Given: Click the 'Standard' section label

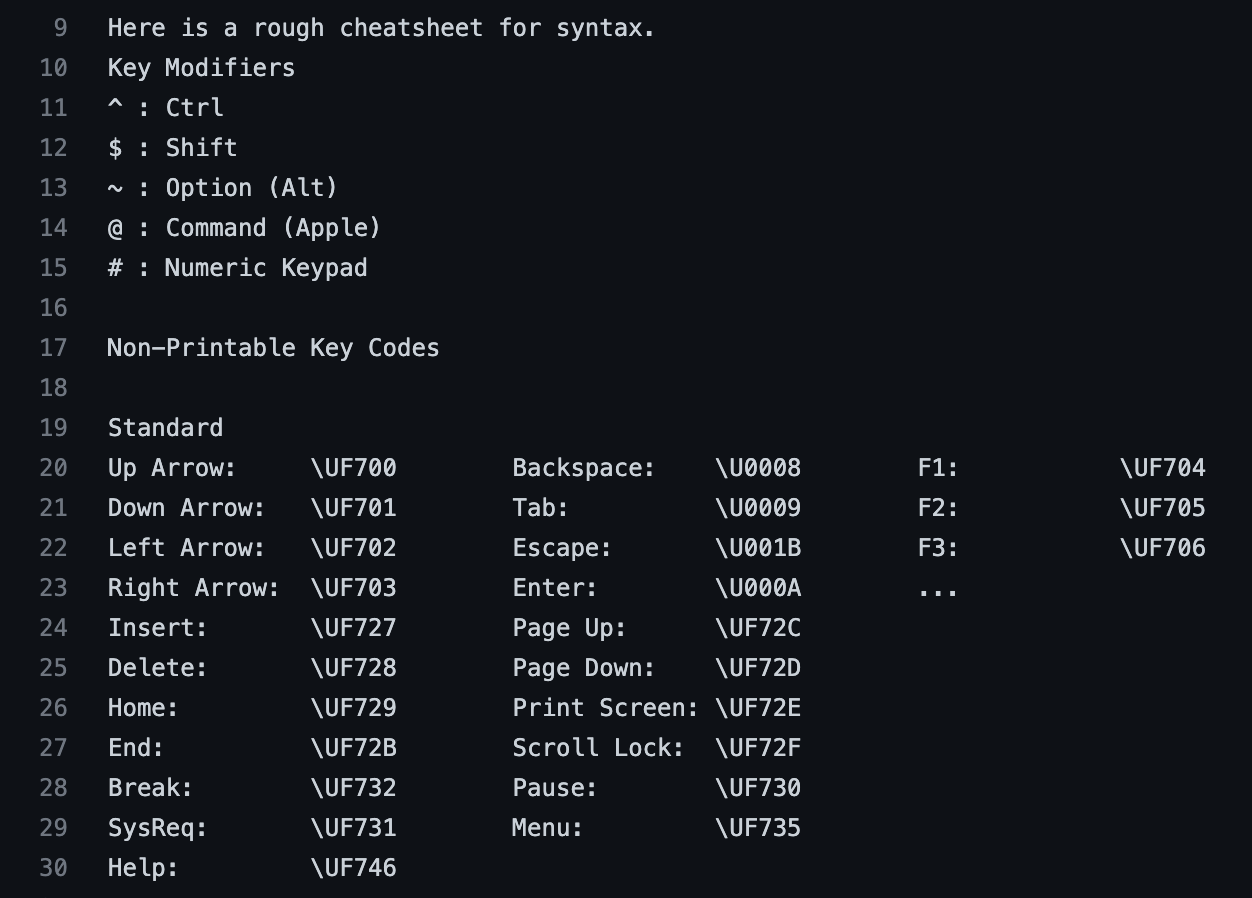Looking at the screenshot, I should [x=165, y=428].
